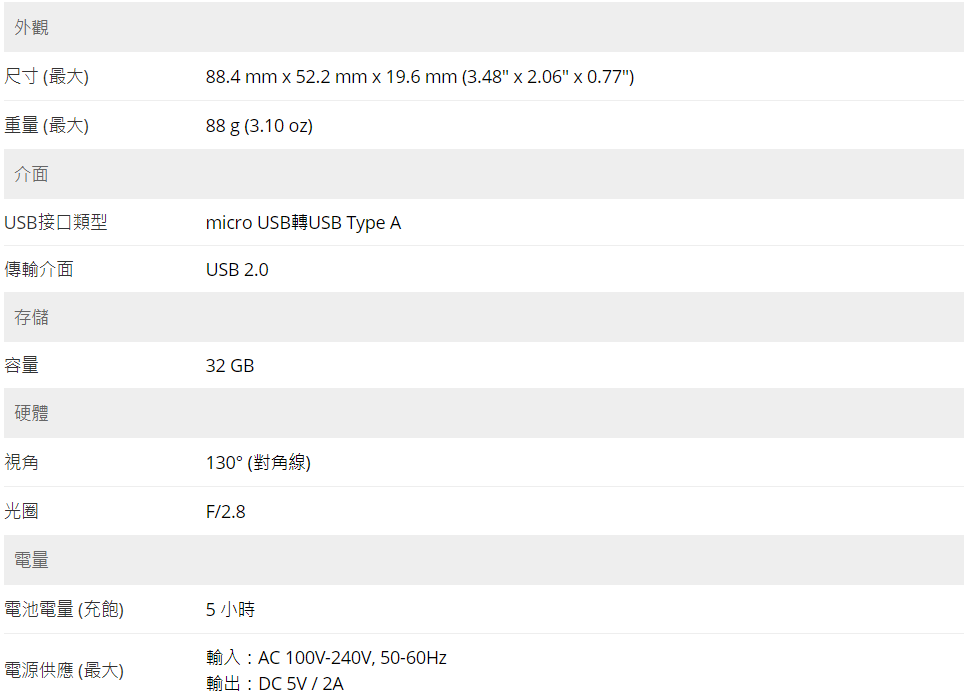Select the 視角 label
The width and height of the screenshot is (965, 699).
click(22, 461)
